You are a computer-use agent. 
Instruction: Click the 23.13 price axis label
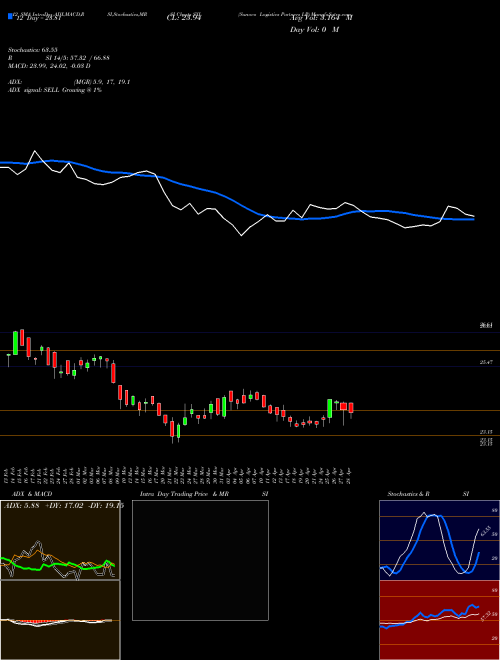[487, 431]
